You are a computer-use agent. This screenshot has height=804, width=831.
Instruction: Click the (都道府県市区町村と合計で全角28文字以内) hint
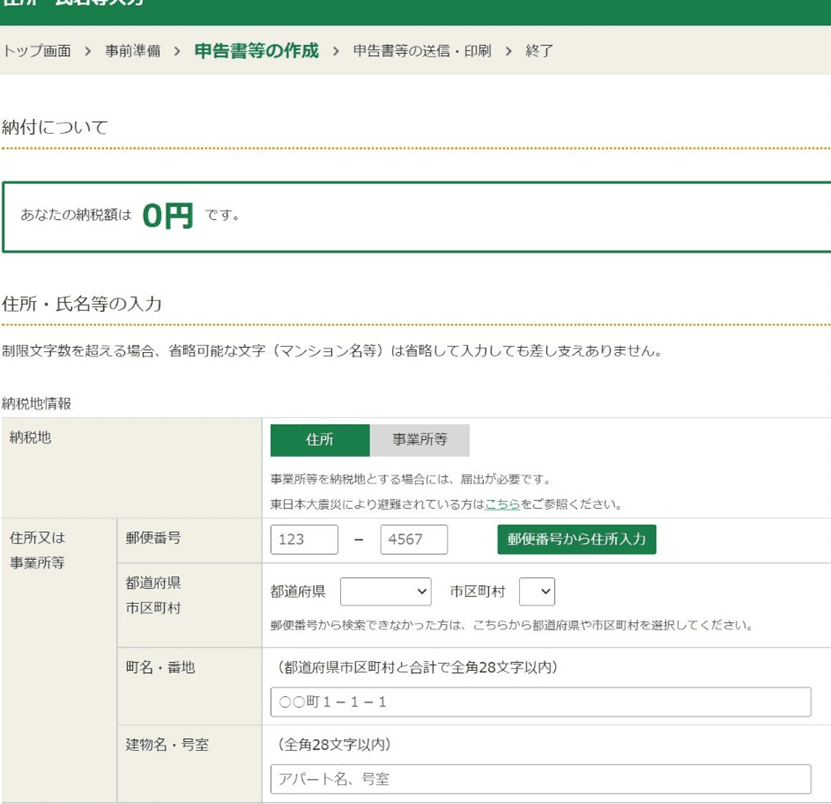pyautogui.click(x=418, y=667)
